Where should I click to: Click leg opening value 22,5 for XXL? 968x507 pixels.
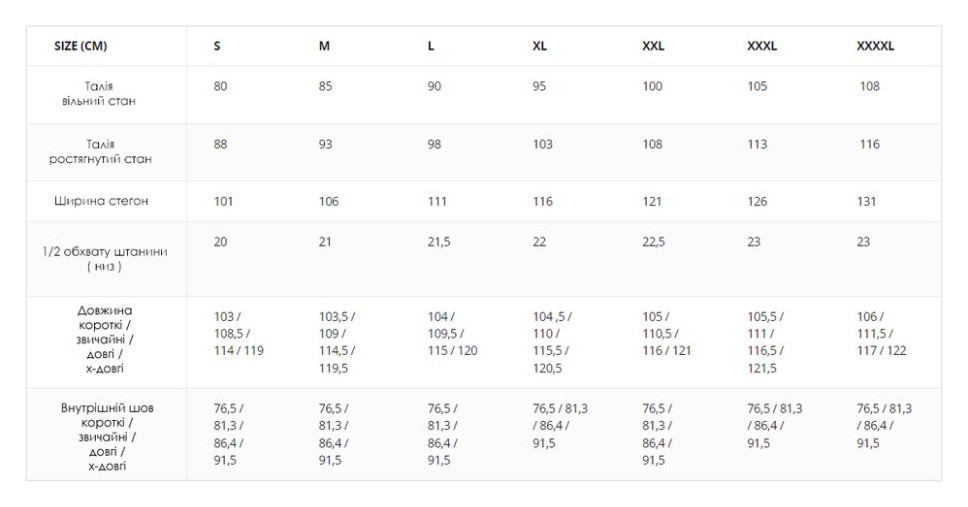(x=653, y=242)
